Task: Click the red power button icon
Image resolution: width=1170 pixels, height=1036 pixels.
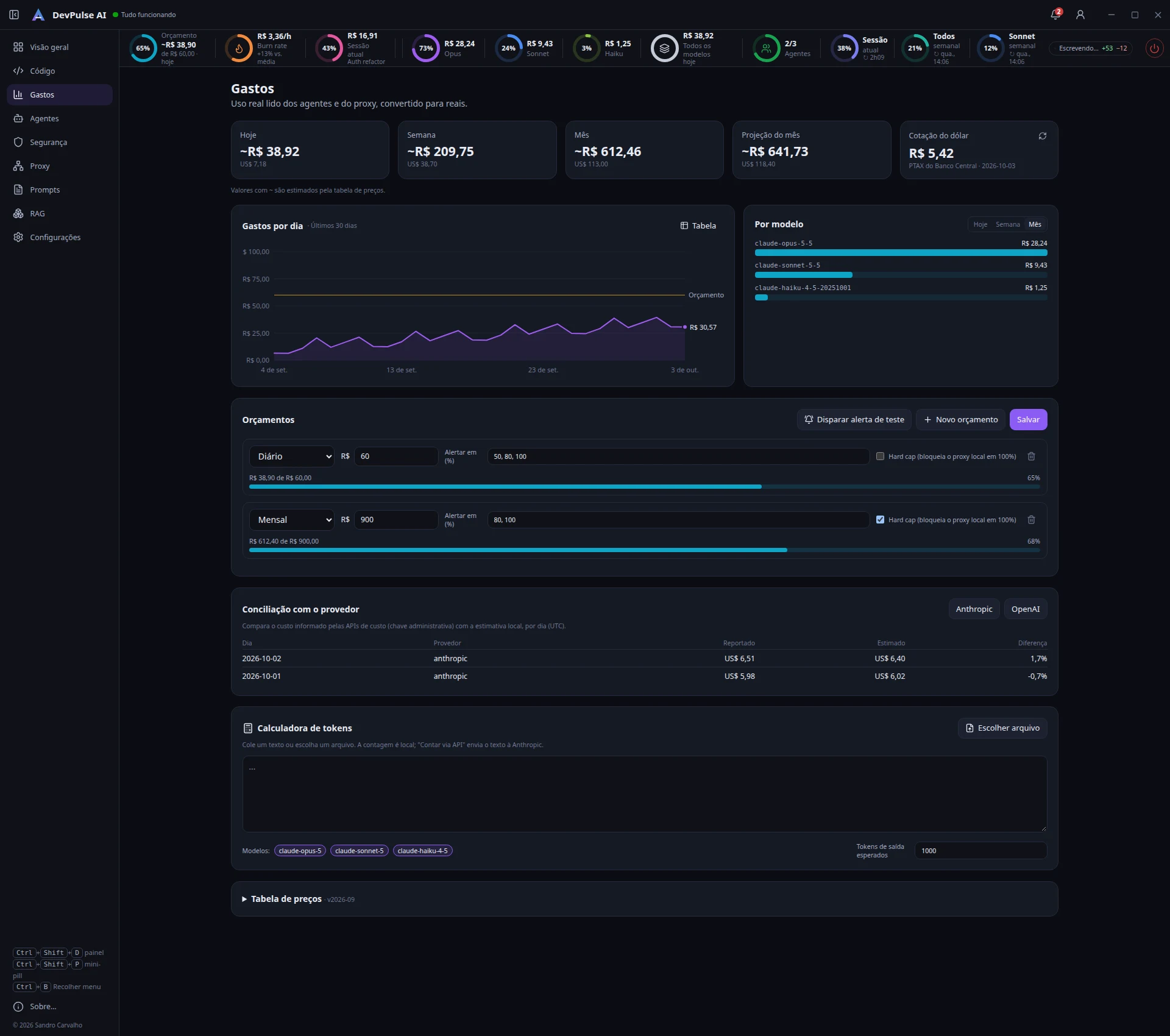Action: coord(1154,48)
